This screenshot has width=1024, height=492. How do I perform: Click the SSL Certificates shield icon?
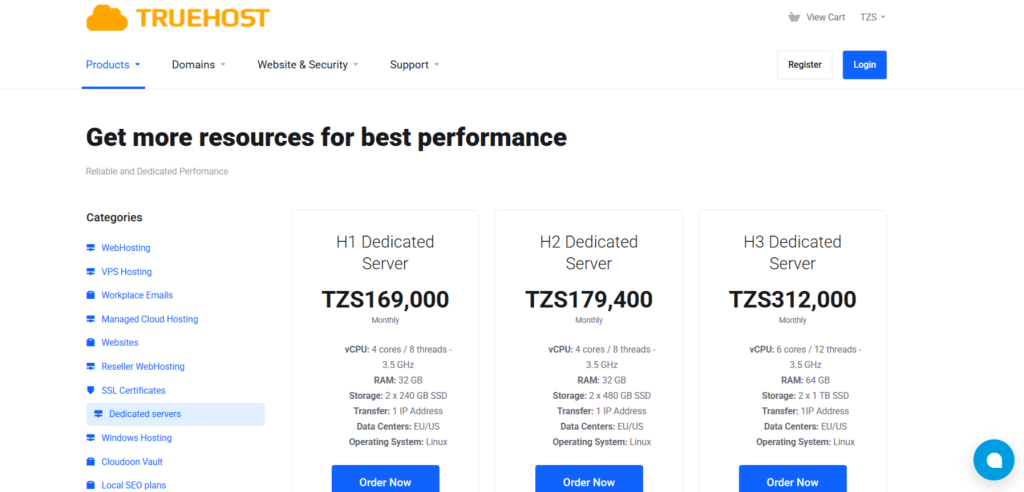coord(91,390)
